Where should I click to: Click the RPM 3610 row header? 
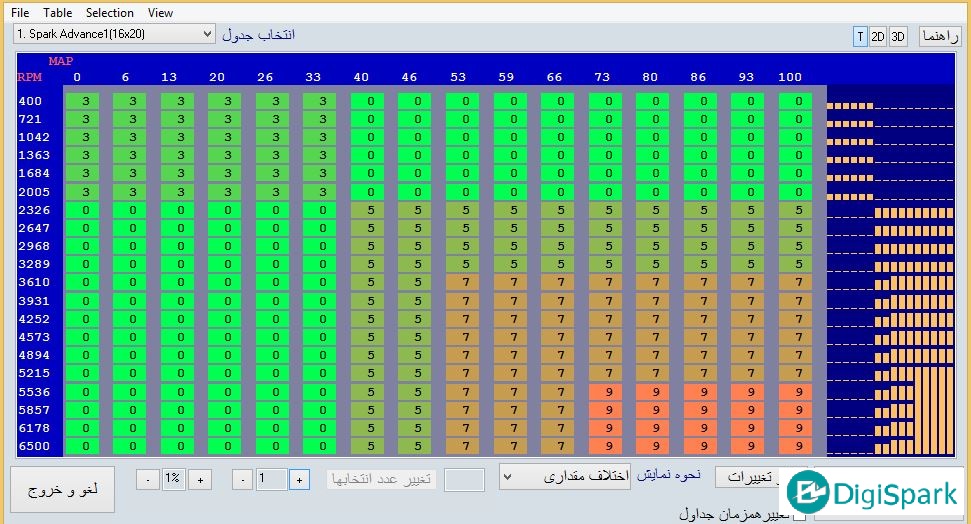pyautogui.click(x=34, y=282)
